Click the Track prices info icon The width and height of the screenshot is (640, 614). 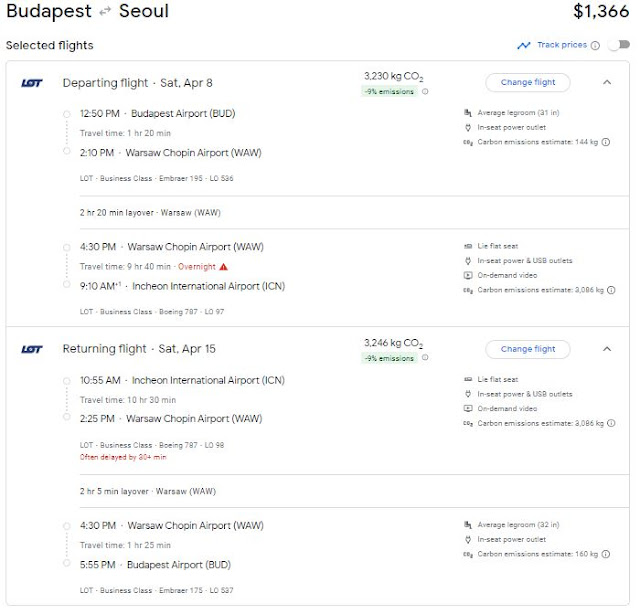click(595, 45)
